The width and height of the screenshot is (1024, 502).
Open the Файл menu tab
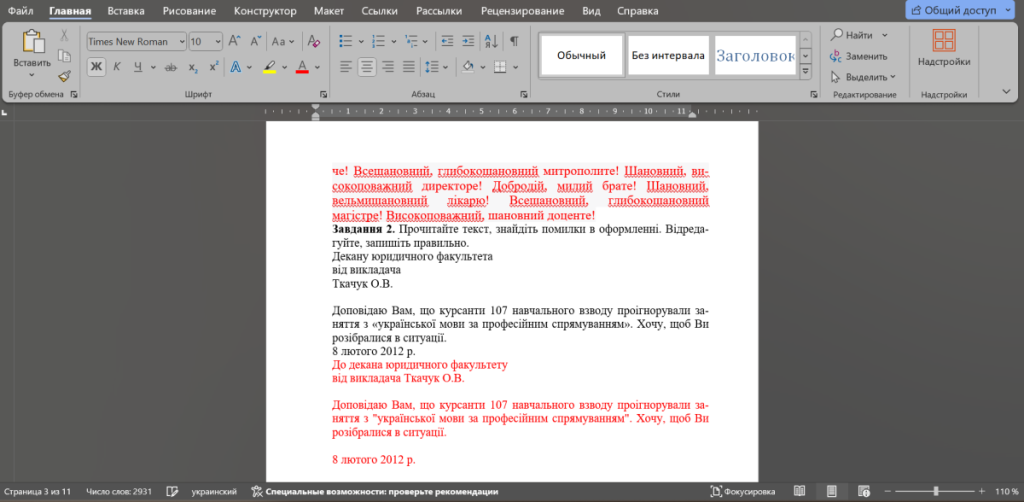click(x=21, y=11)
